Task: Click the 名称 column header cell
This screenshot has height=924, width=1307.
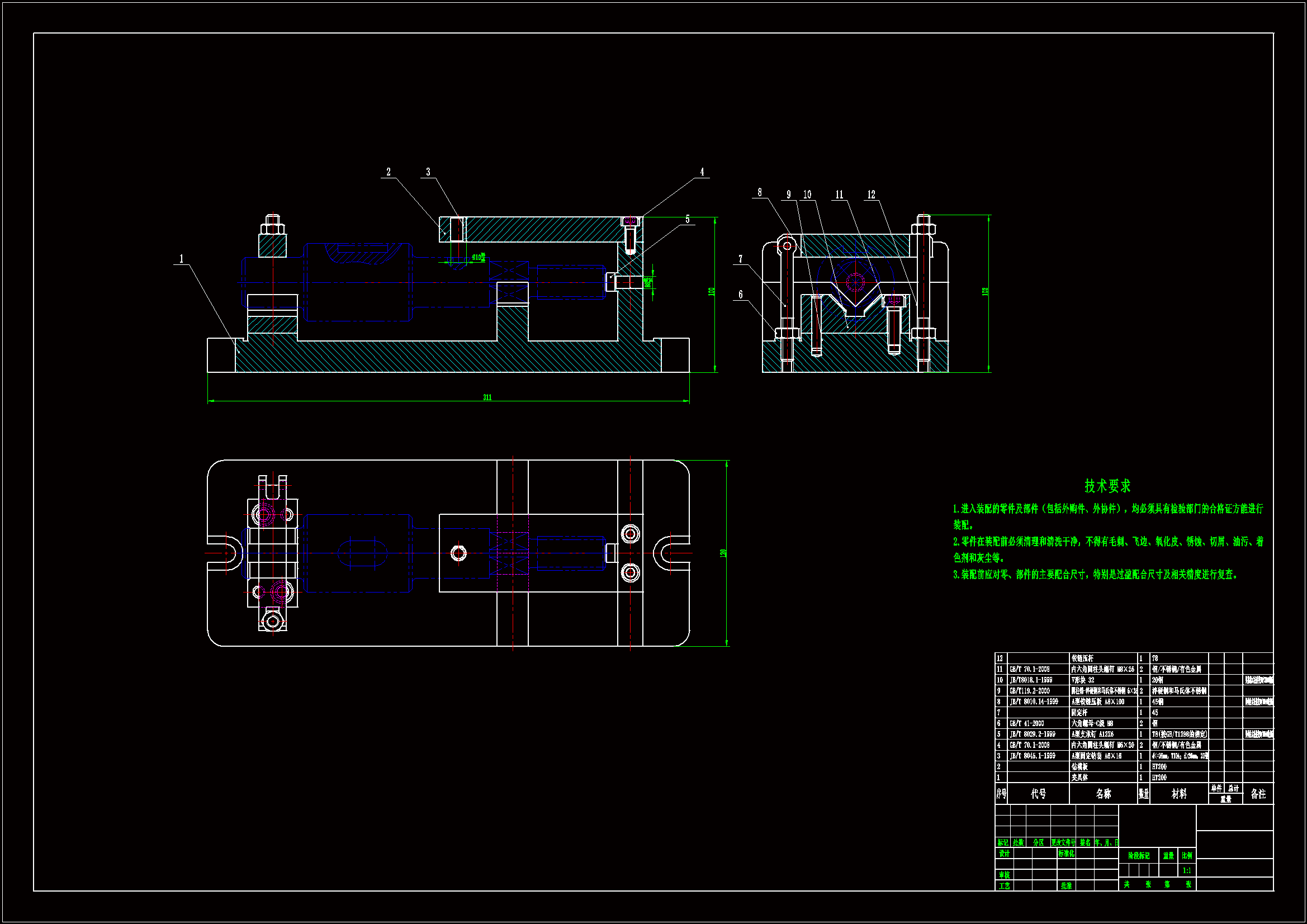Action: click(1103, 794)
